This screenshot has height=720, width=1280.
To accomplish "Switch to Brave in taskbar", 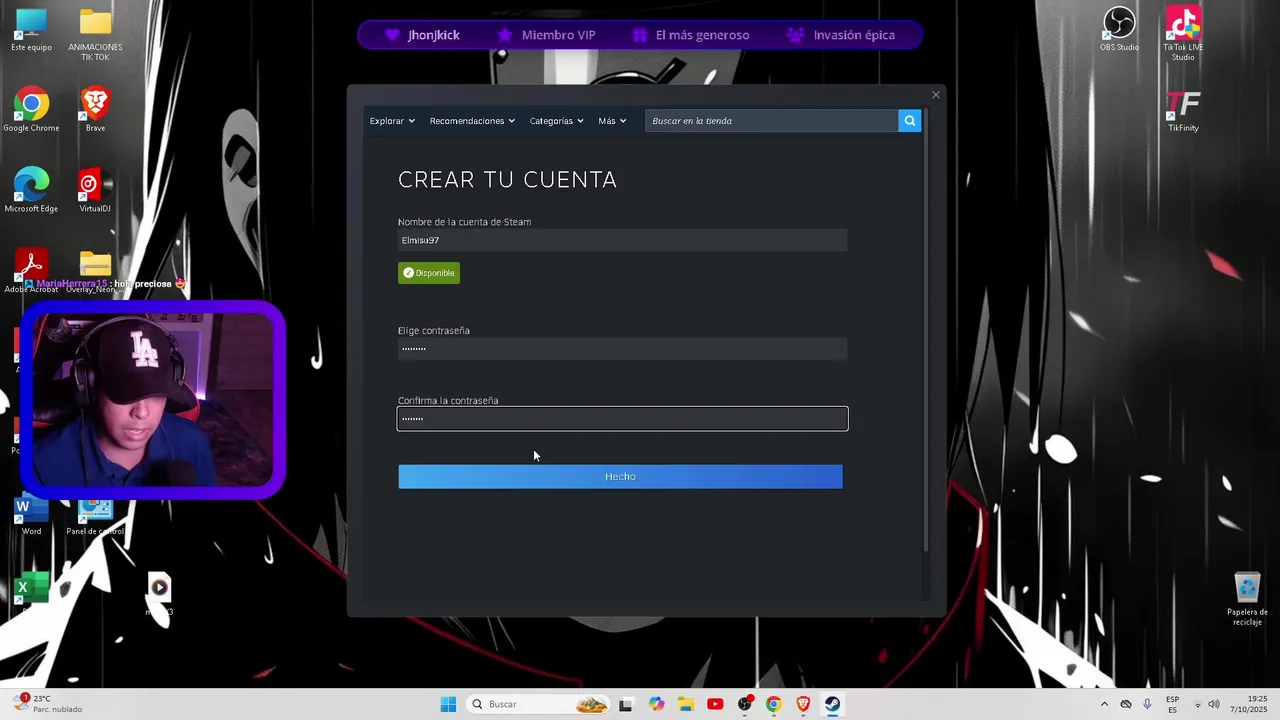I will point(803,704).
